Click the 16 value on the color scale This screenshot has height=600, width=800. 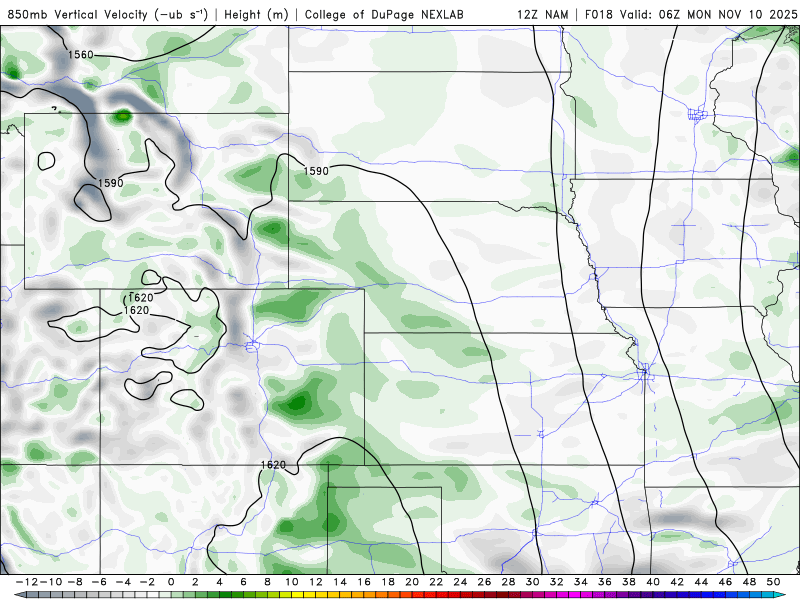[x=364, y=582]
